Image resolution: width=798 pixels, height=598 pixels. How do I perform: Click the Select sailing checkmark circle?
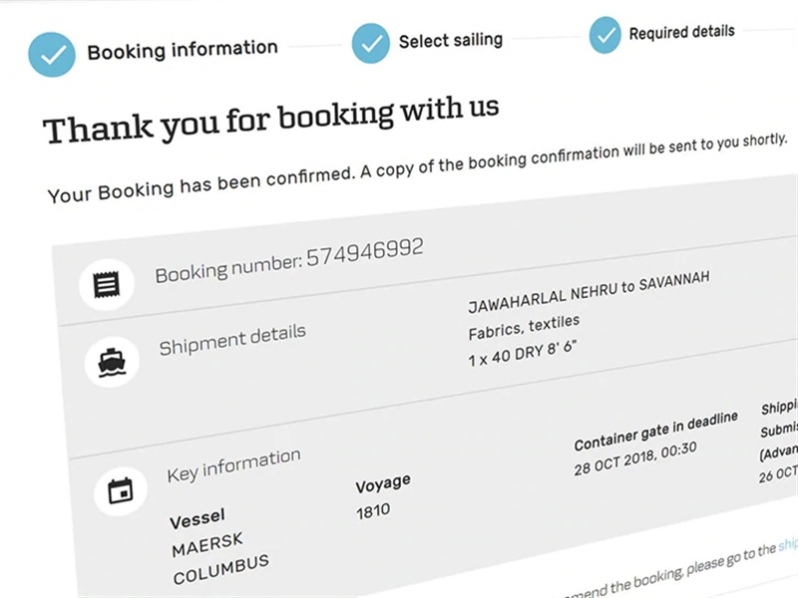coord(371,43)
